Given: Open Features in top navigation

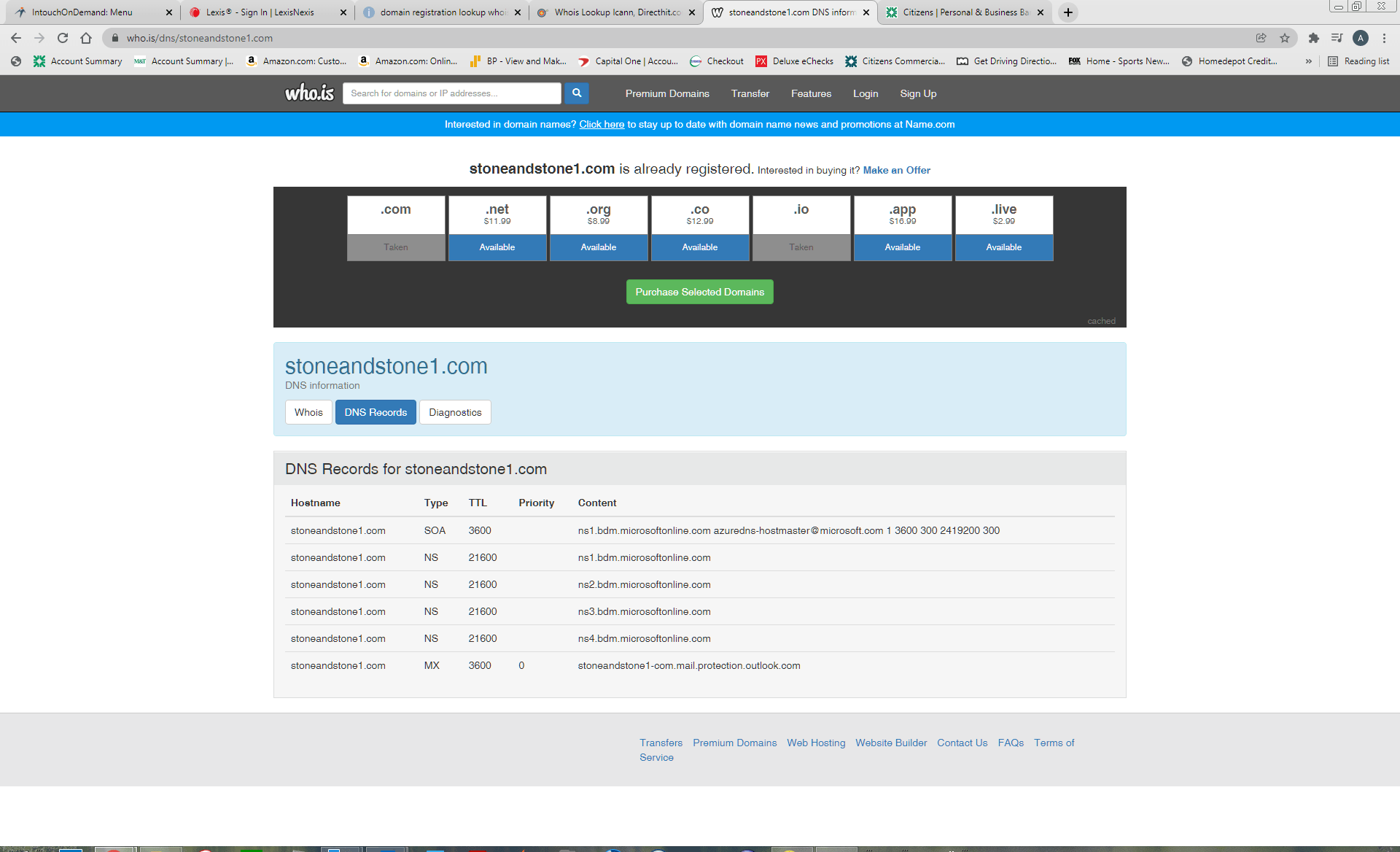Looking at the screenshot, I should coord(811,93).
